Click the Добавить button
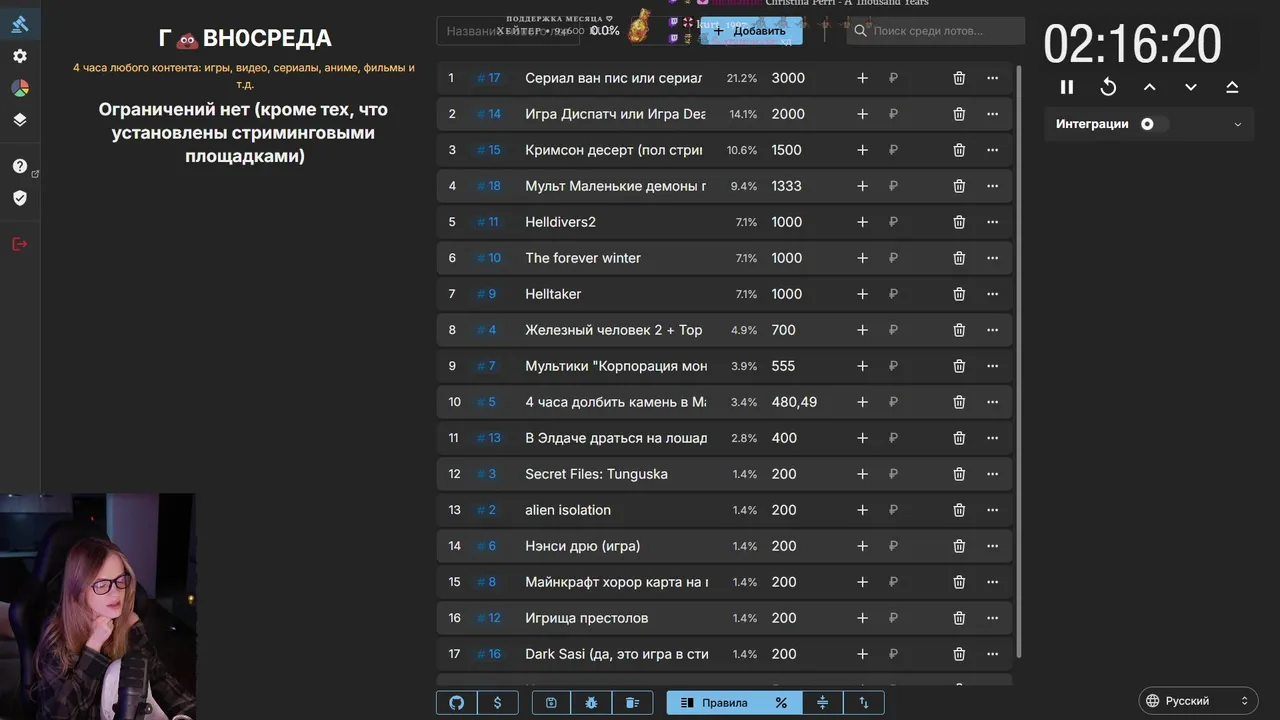This screenshot has height=720, width=1280. [x=750, y=31]
